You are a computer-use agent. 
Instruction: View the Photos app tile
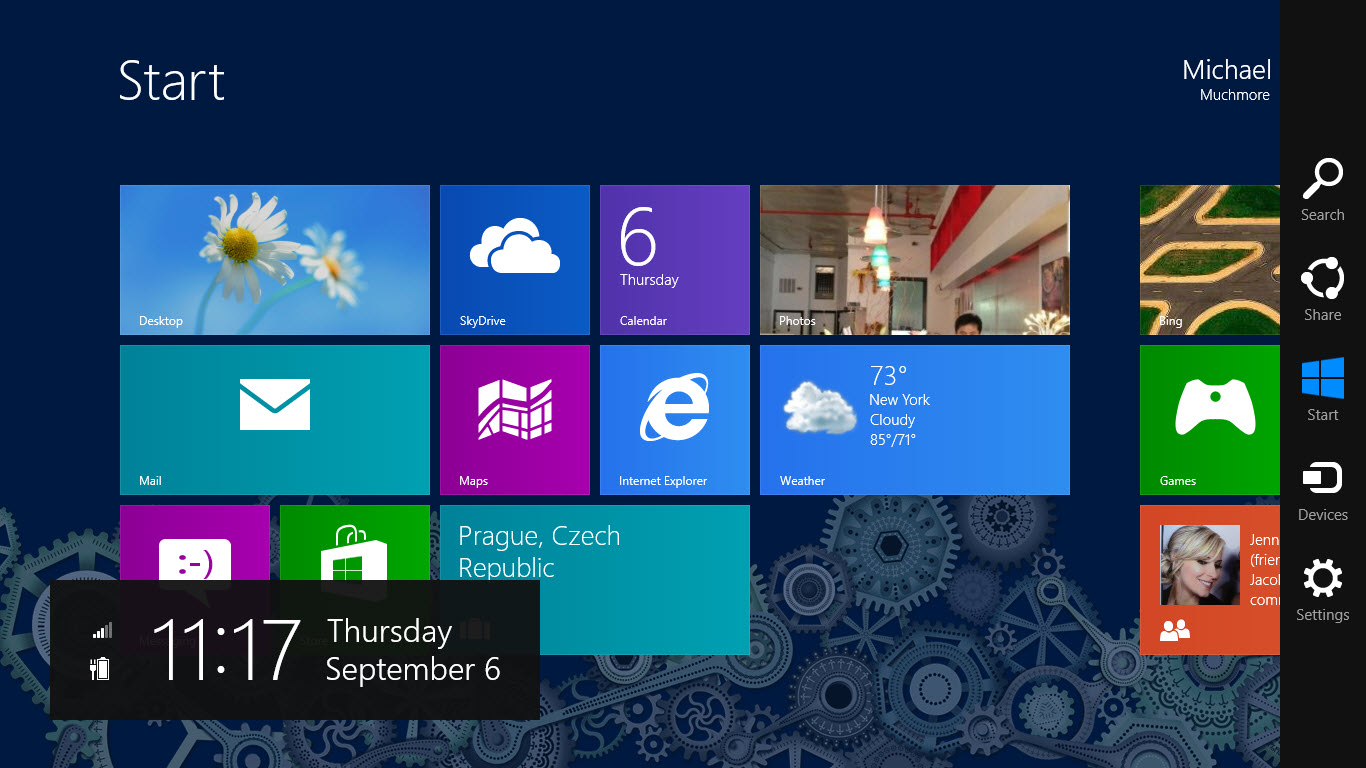point(914,260)
